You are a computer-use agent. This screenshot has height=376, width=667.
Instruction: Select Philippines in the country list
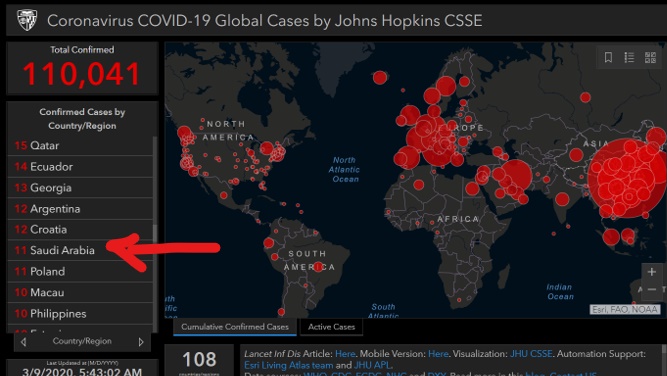[x=80, y=313]
